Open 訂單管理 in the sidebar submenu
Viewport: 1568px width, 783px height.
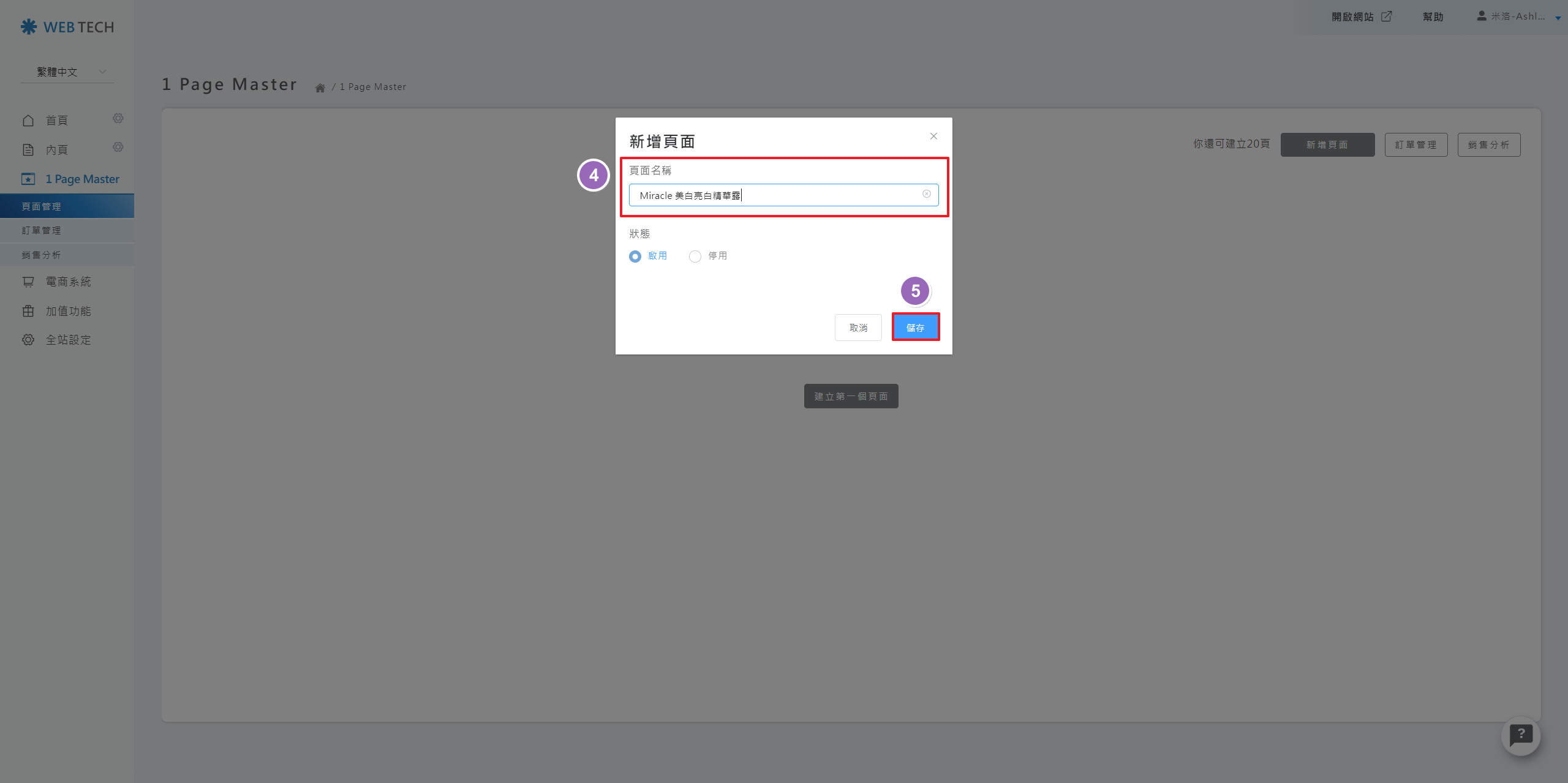coord(42,230)
